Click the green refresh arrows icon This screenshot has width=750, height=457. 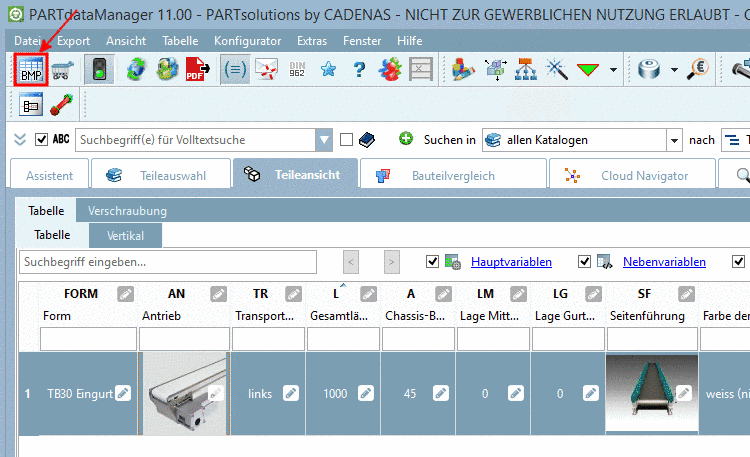pos(136,70)
